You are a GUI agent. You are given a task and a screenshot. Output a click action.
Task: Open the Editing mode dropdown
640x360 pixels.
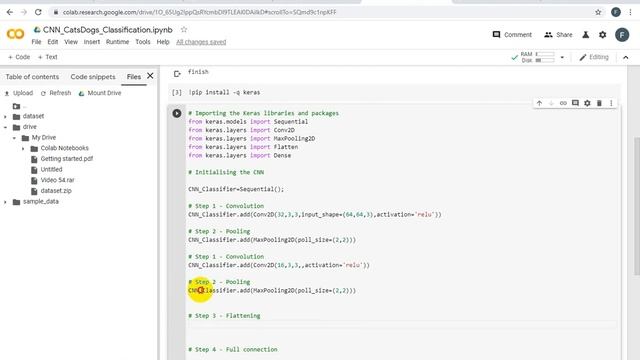[x=594, y=57]
